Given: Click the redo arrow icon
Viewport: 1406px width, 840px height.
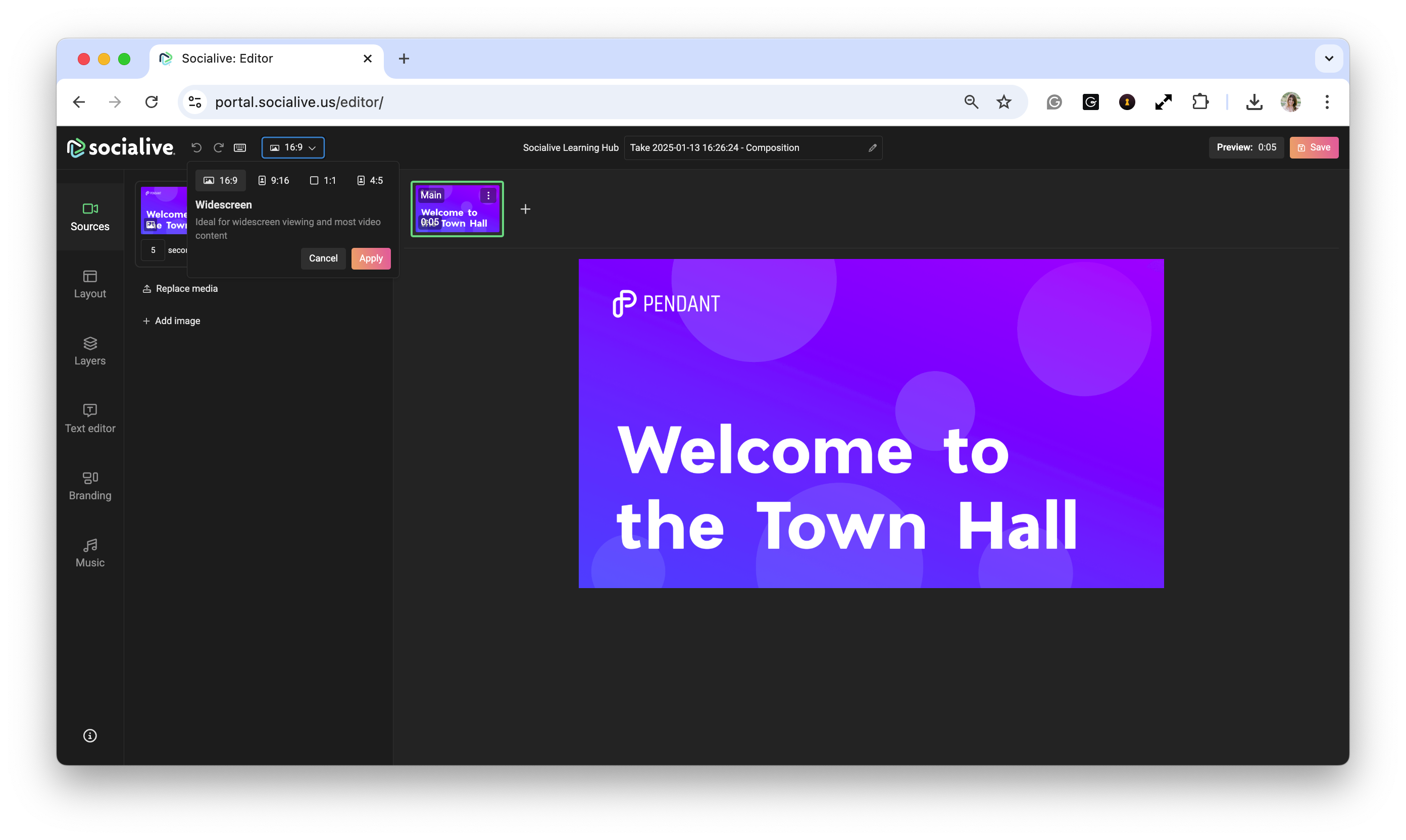Looking at the screenshot, I should click(219, 147).
